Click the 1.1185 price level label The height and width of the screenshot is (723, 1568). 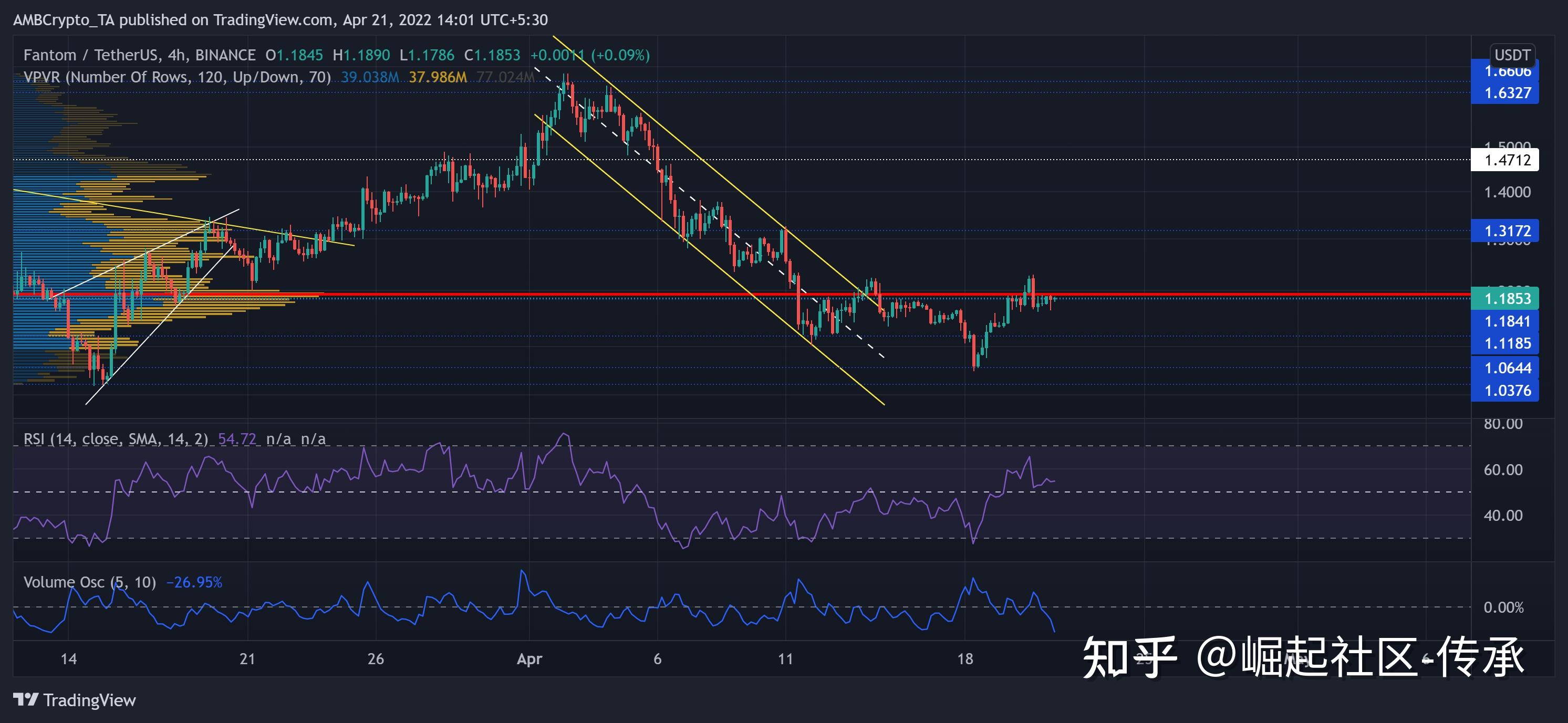[x=1504, y=343]
